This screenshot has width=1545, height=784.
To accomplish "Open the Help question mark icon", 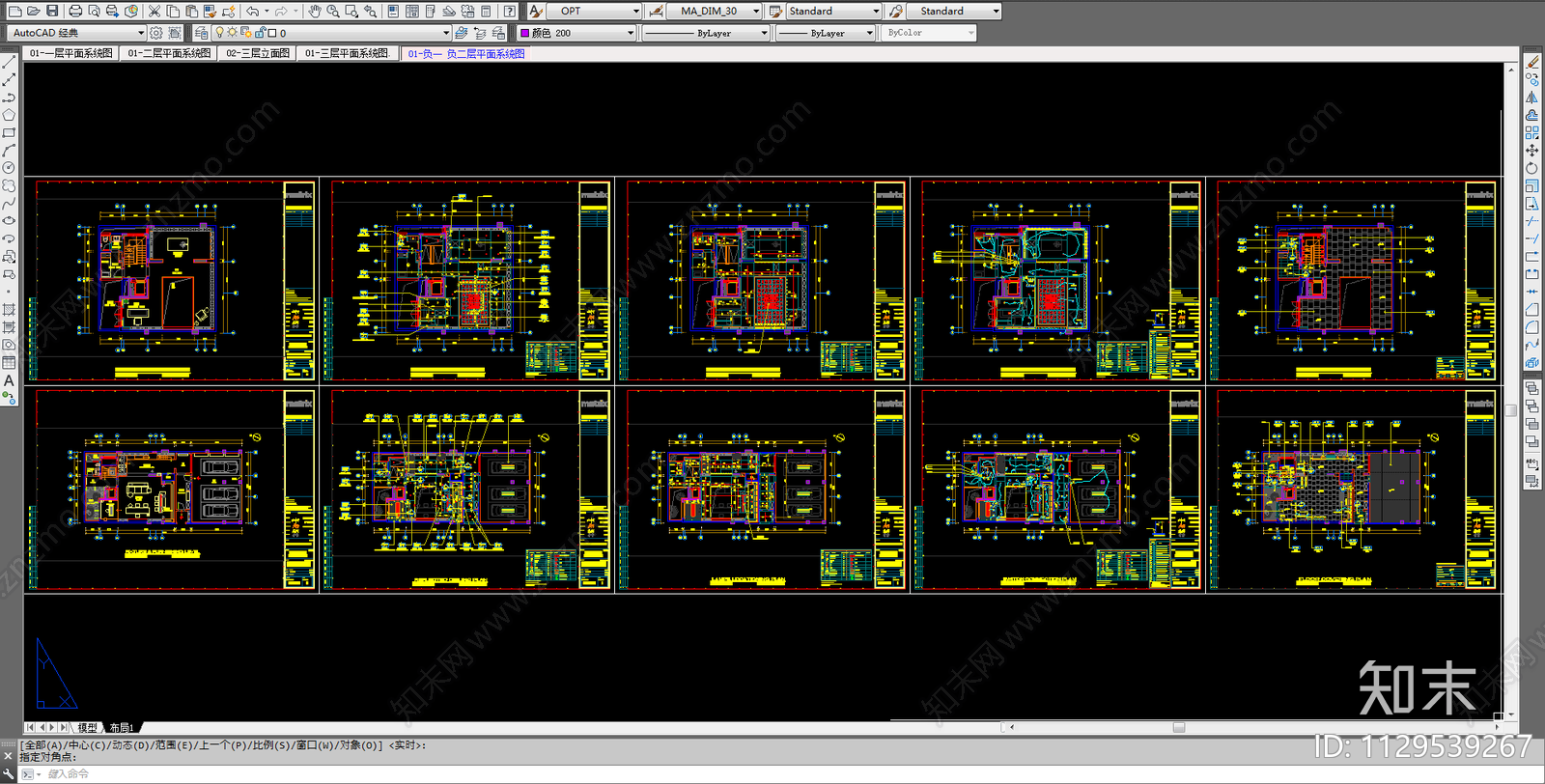I will coord(510,12).
